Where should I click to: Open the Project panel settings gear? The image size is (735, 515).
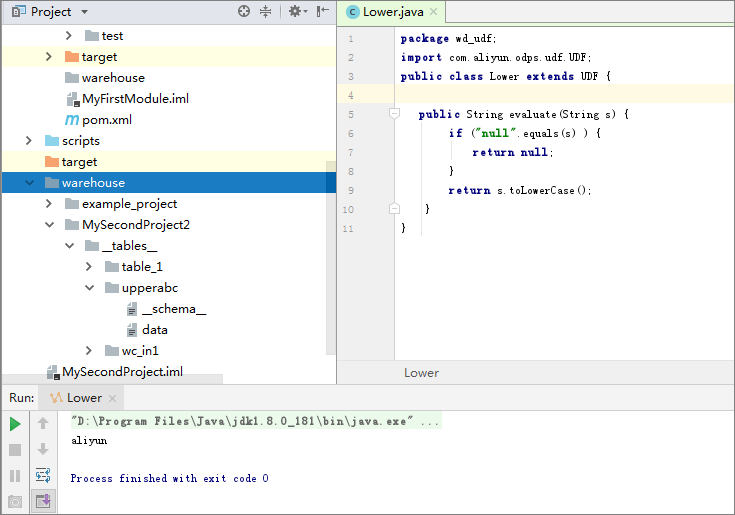click(x=295, y=11)
